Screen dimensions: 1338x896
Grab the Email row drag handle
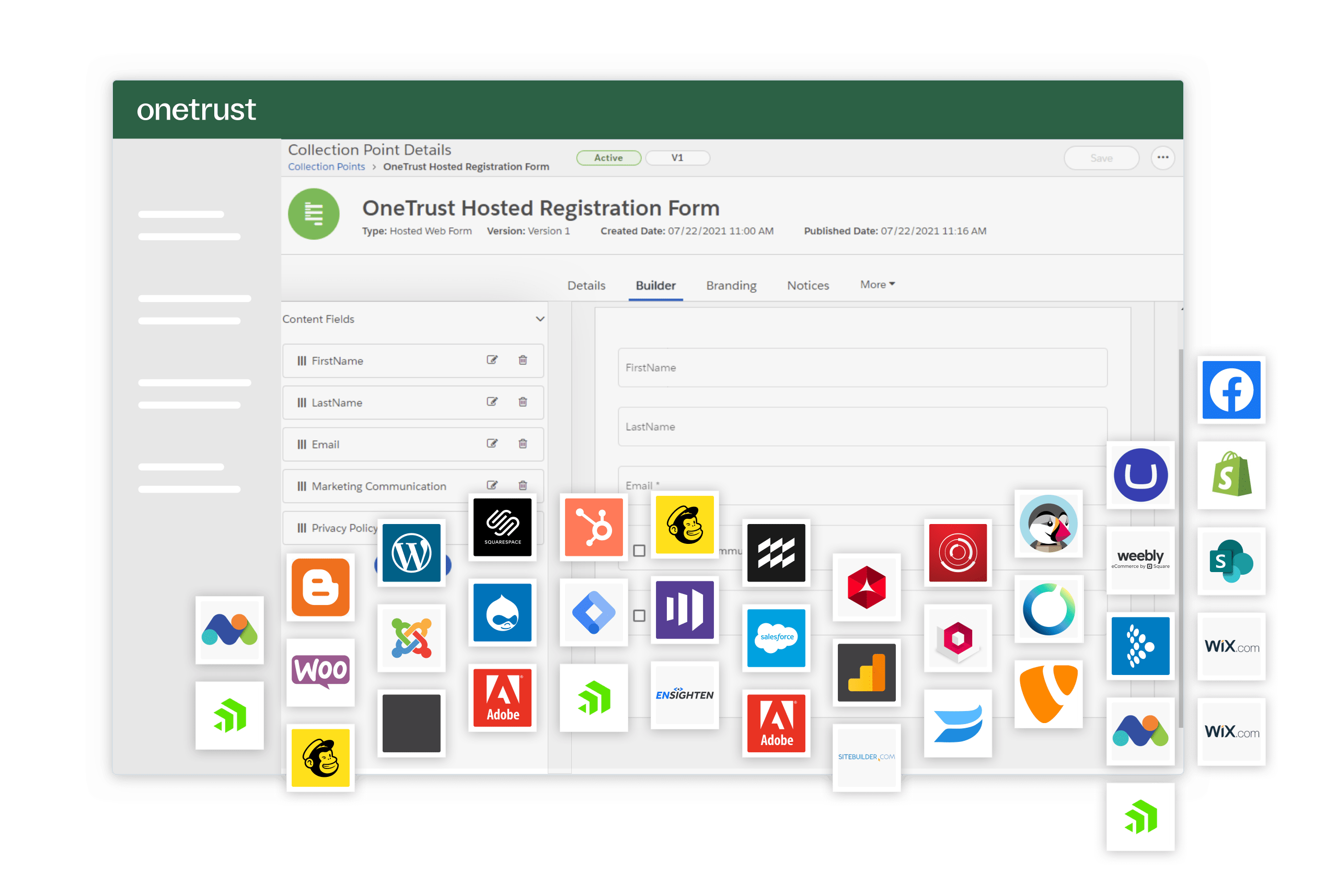coord(301,444)
